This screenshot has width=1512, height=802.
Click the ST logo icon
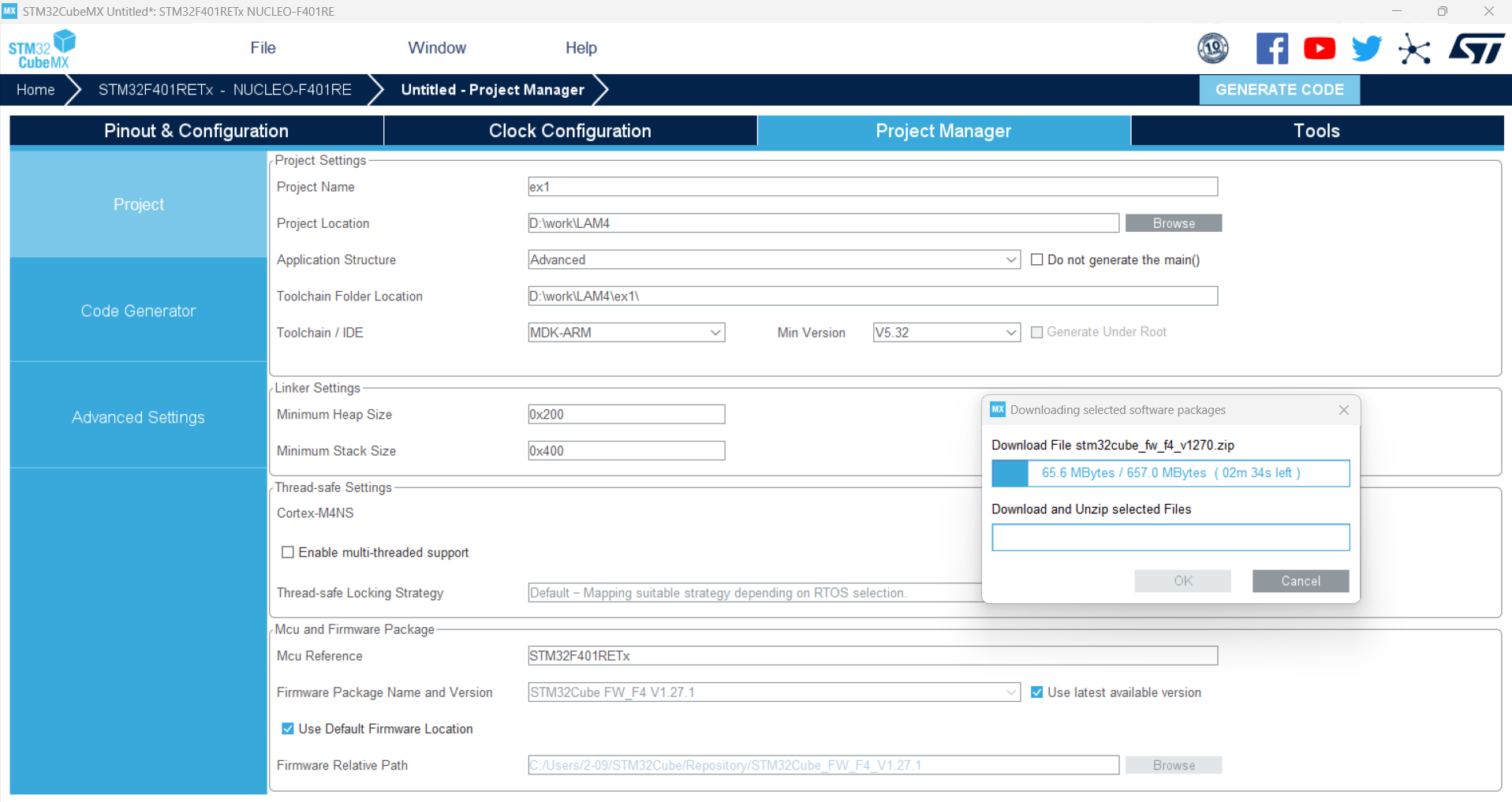tap(1477, 48)
